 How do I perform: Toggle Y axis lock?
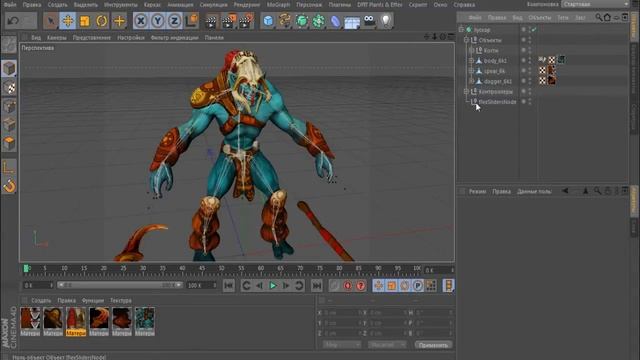click(x=158, y=20)
